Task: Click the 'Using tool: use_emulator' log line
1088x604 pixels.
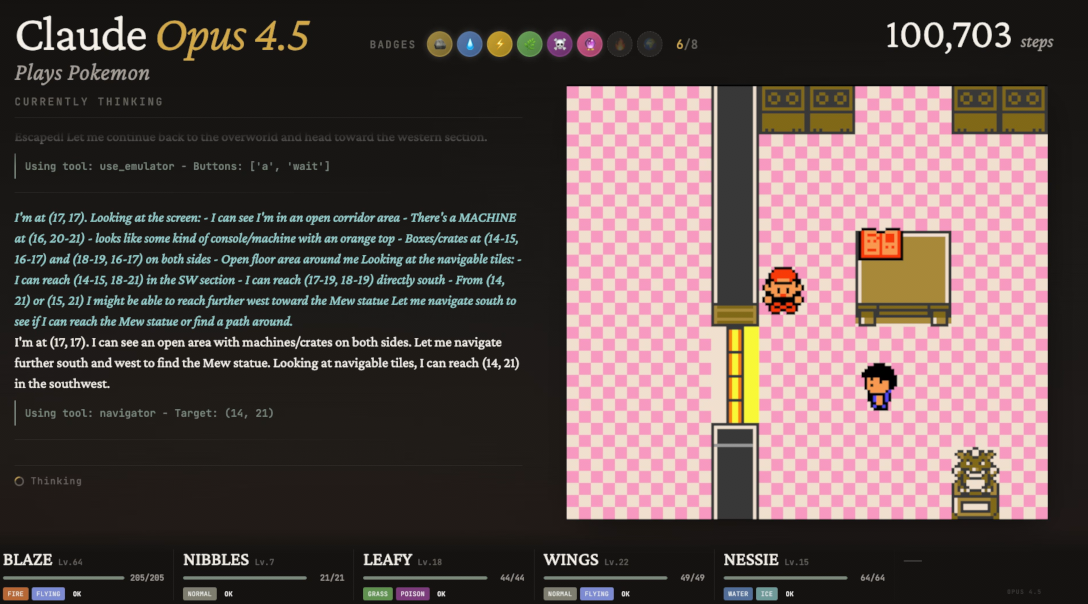Action: coord(178,166)
